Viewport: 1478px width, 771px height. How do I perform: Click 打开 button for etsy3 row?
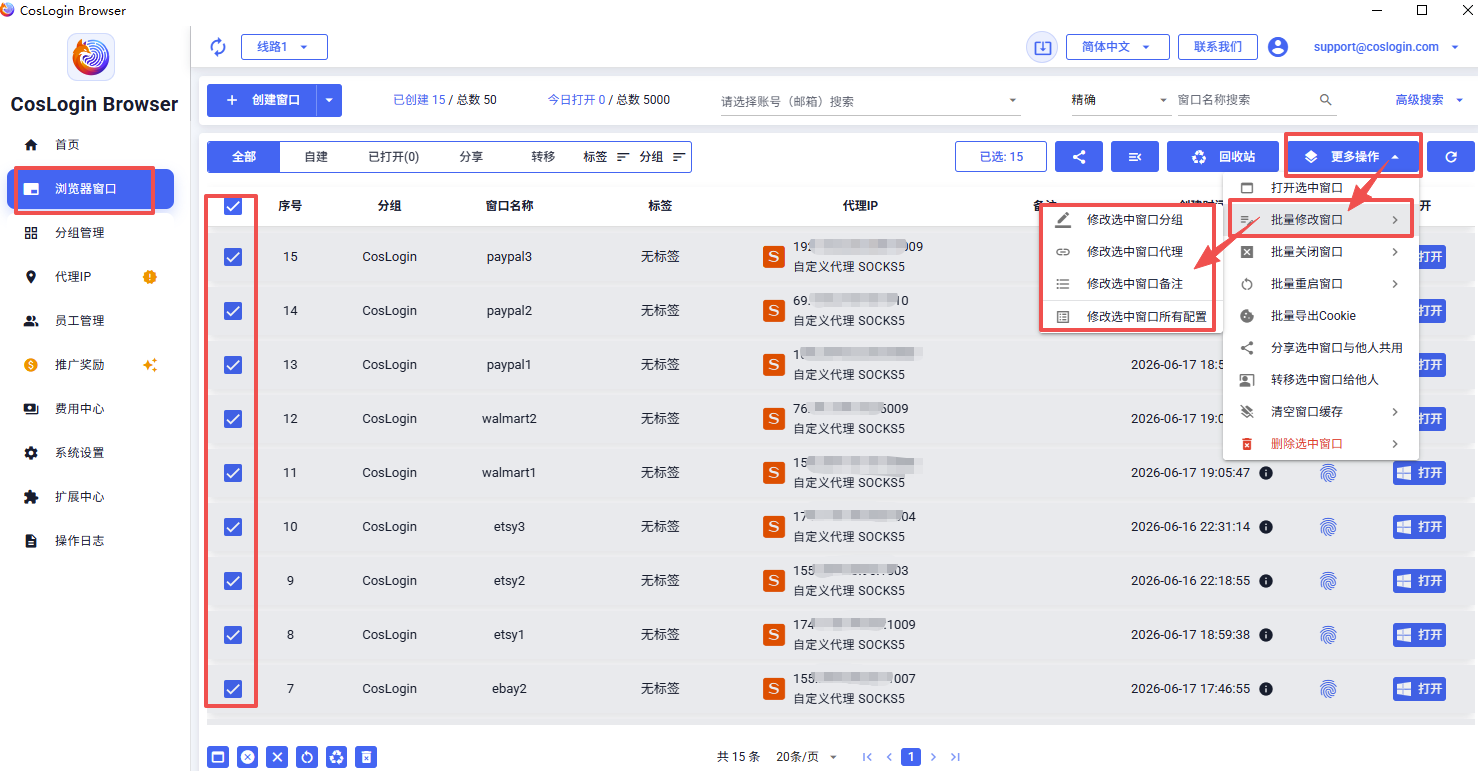coord(1419,527)
